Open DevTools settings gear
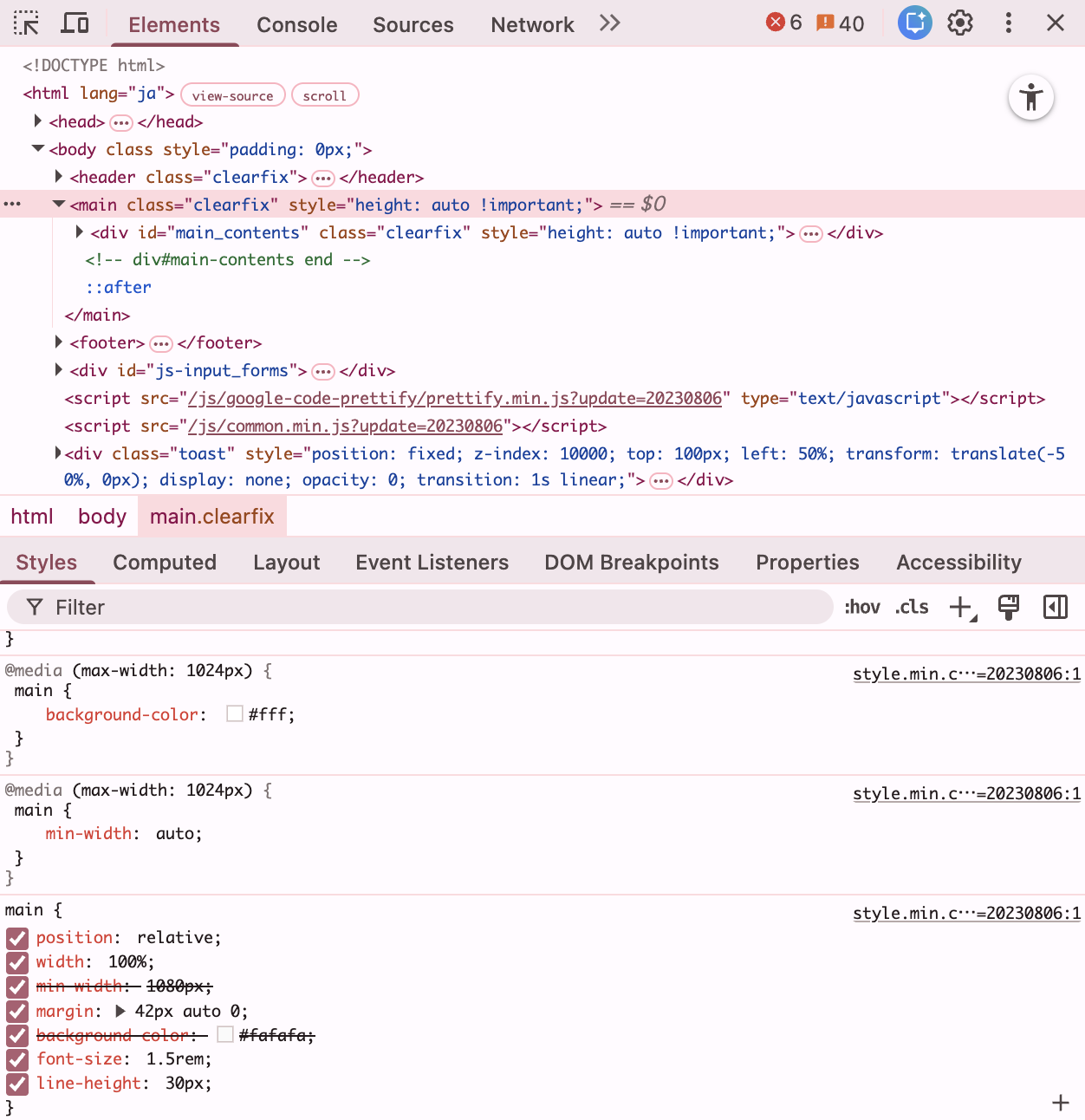The height and width of the screenshot is (1120, 1085). pyautogui.click(x=960, y=23)
